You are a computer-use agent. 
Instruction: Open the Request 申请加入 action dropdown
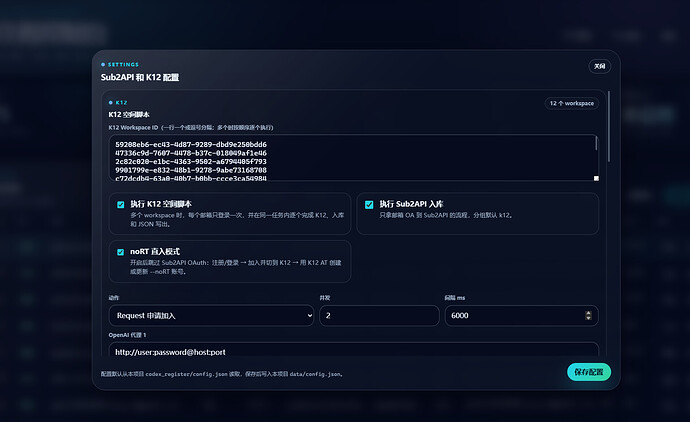pyautogui.click(x=211, y=316)
